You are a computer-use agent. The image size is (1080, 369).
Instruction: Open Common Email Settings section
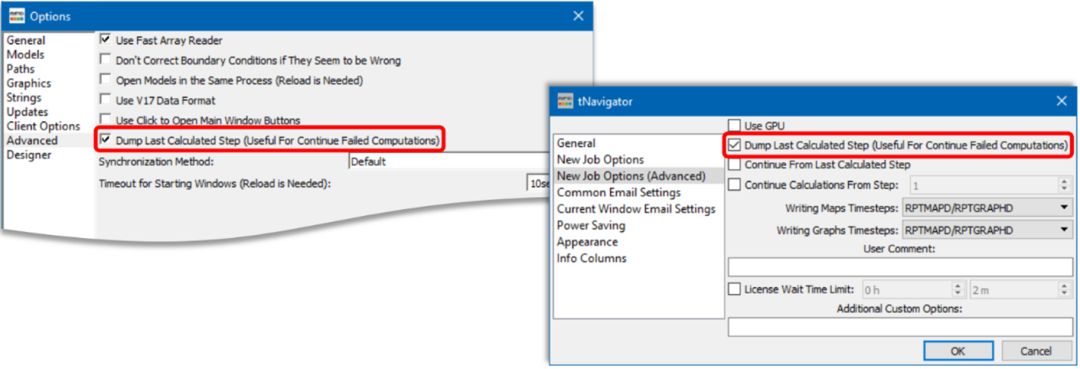coord(619,192)
